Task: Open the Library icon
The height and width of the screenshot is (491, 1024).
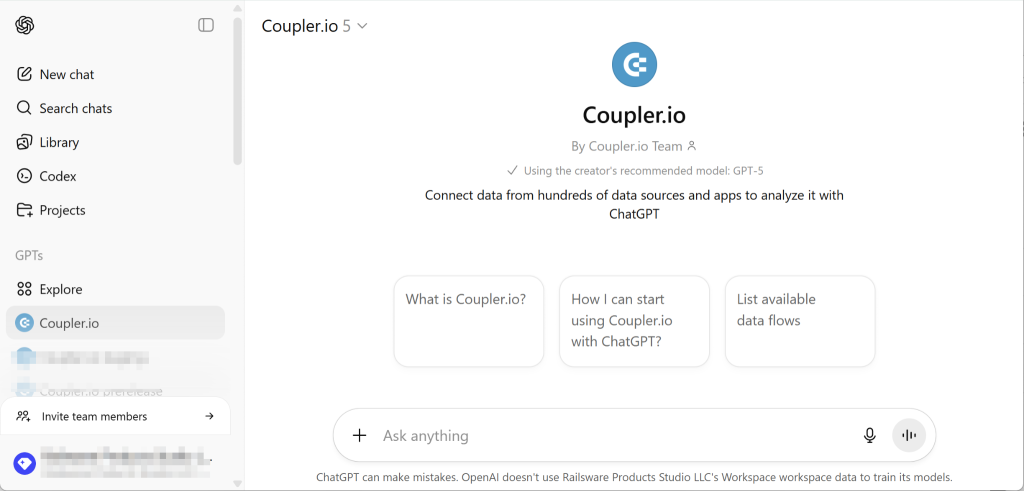Action: click(x=25, y=142)
